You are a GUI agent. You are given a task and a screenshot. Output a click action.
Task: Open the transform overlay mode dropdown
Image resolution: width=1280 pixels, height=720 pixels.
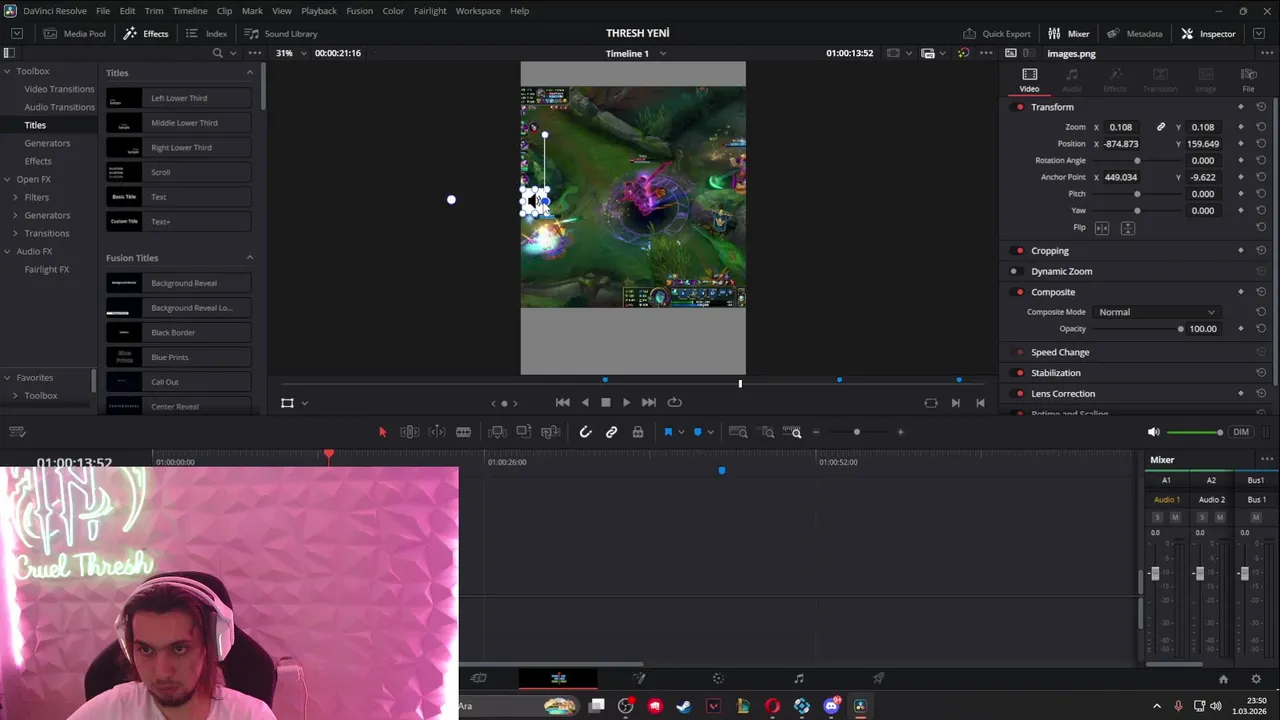click(x=304, y=403)
